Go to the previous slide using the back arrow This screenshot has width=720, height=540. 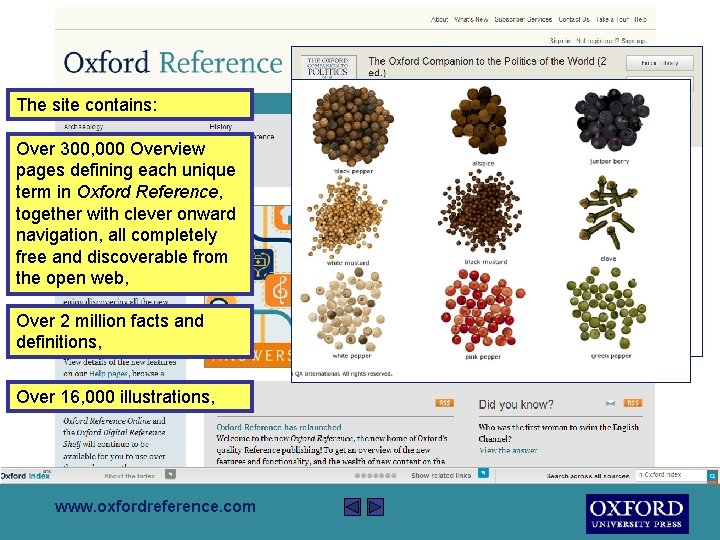pyautogui.click(x=352, y=507)
